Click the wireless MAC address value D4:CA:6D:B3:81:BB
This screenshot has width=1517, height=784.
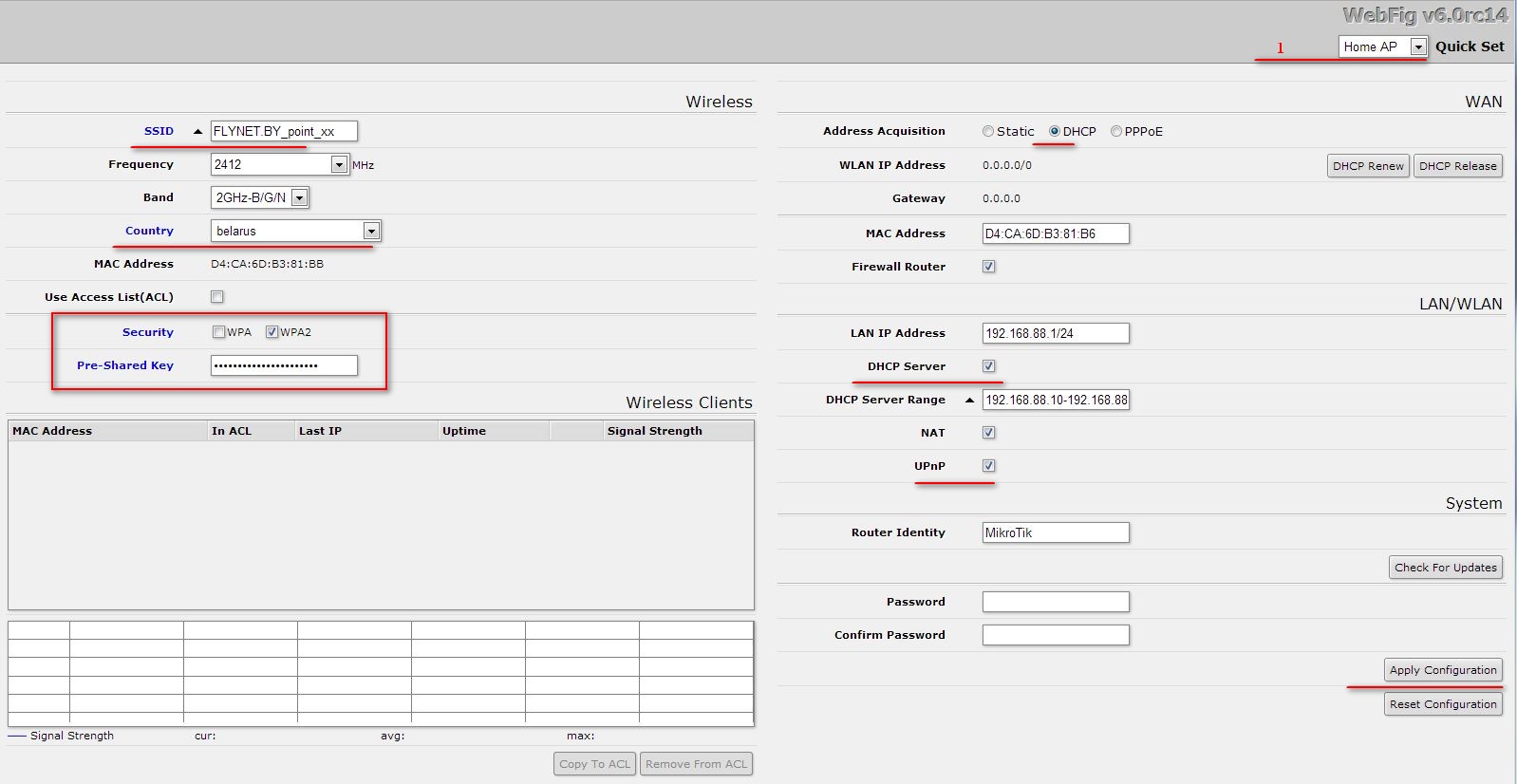coord(267,264)
